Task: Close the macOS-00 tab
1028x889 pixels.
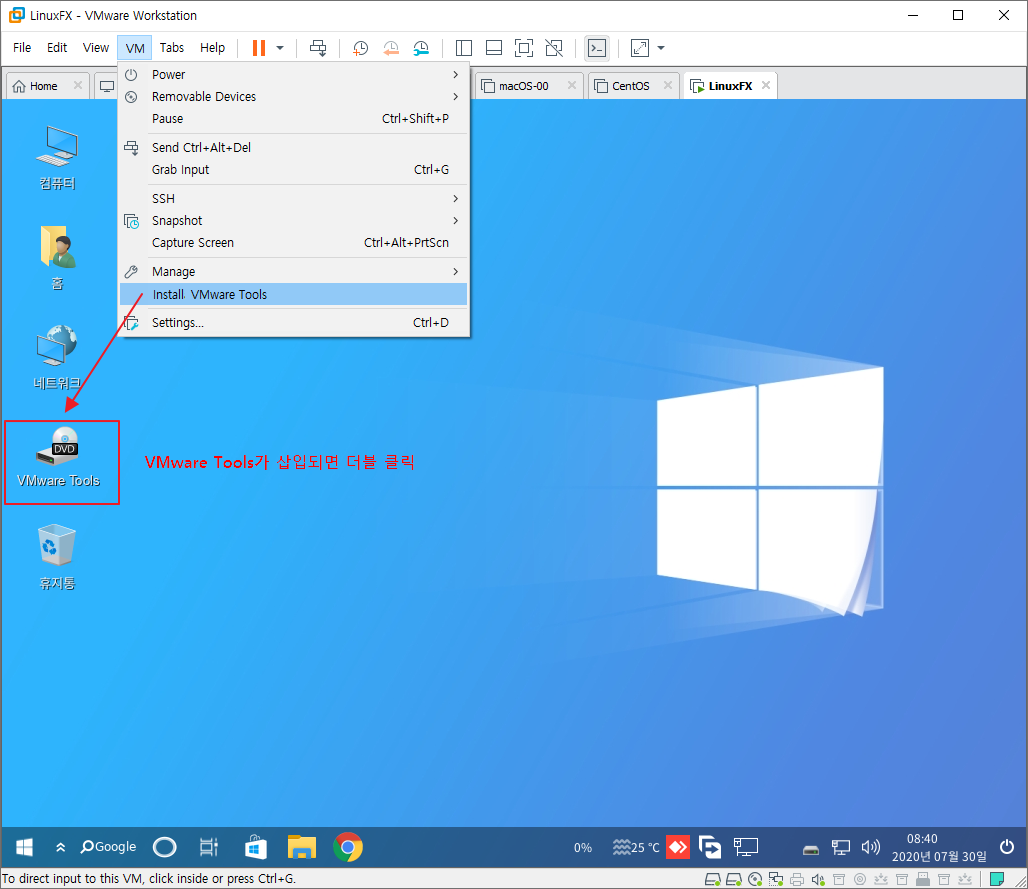Action: coord(572,85)
